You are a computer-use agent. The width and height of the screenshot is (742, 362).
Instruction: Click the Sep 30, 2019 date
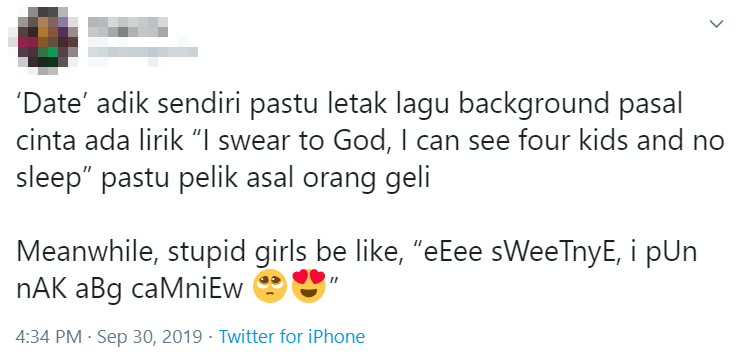pyautogui.click(x=150, y=337)
